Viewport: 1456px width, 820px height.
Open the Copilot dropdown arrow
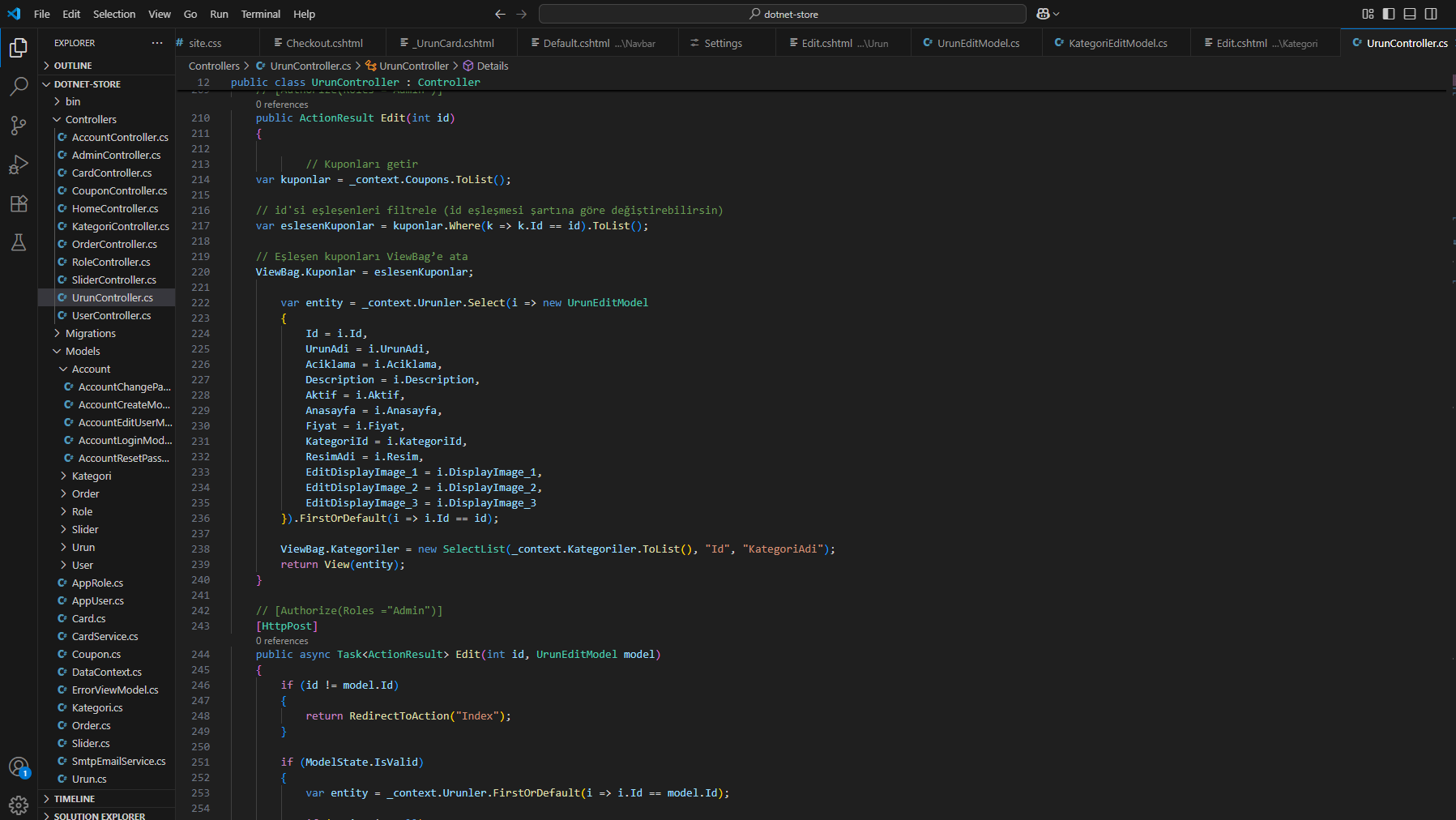(x=1056, y=14)
